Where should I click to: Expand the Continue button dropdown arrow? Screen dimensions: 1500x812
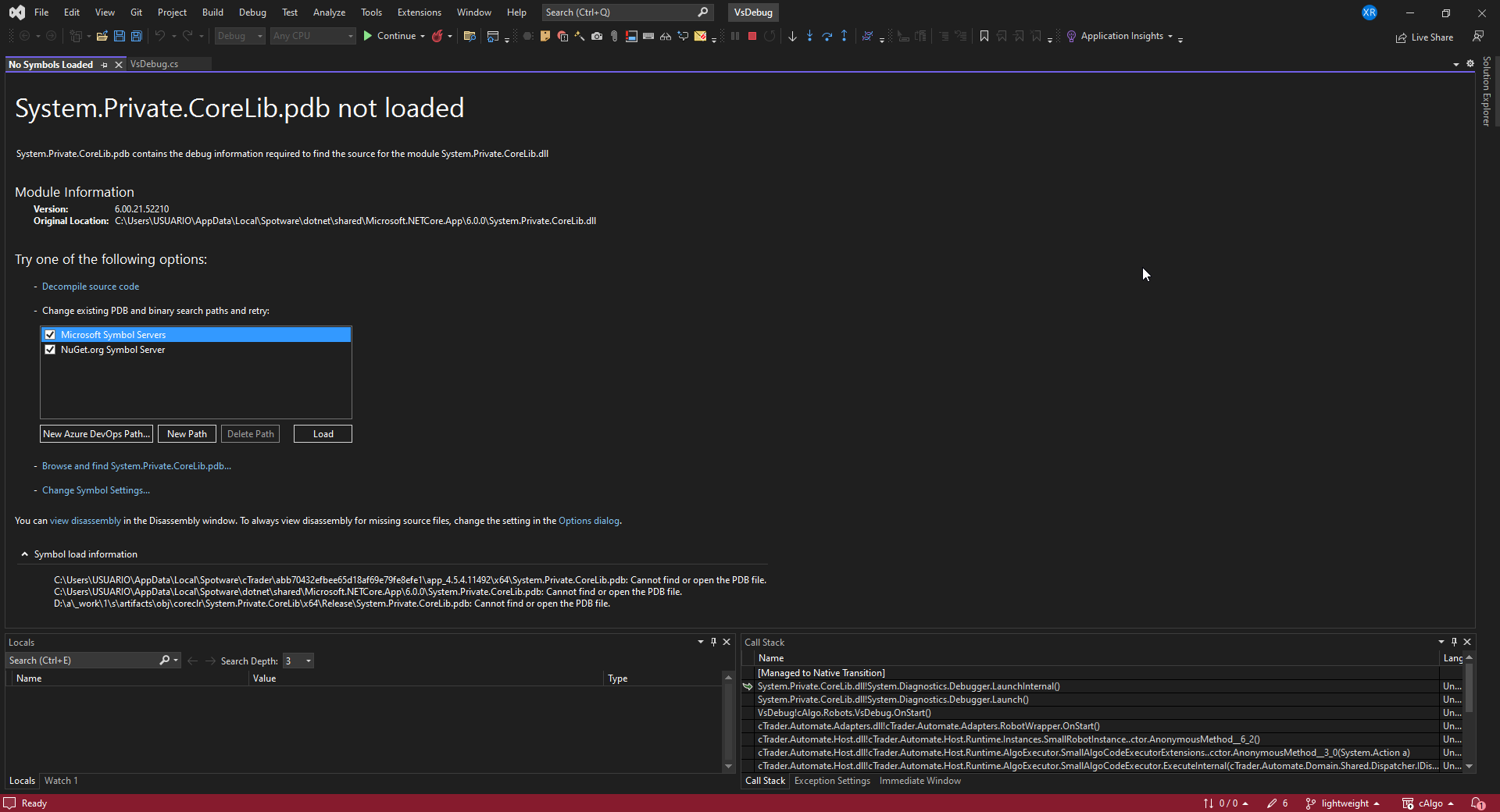click(x=423, y=36)
